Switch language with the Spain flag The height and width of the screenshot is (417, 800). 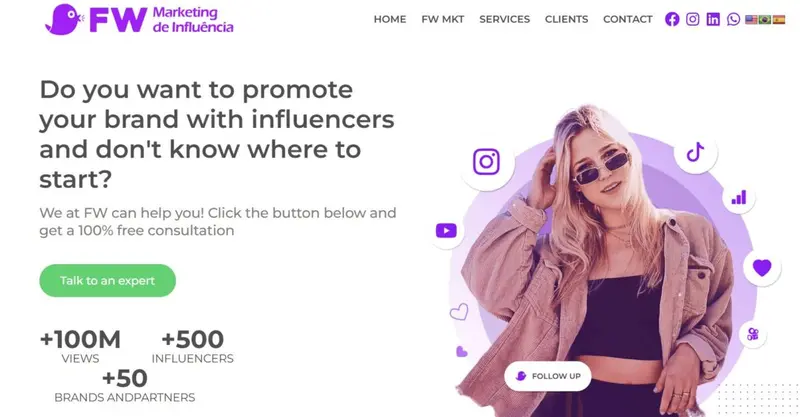(779, 19)
